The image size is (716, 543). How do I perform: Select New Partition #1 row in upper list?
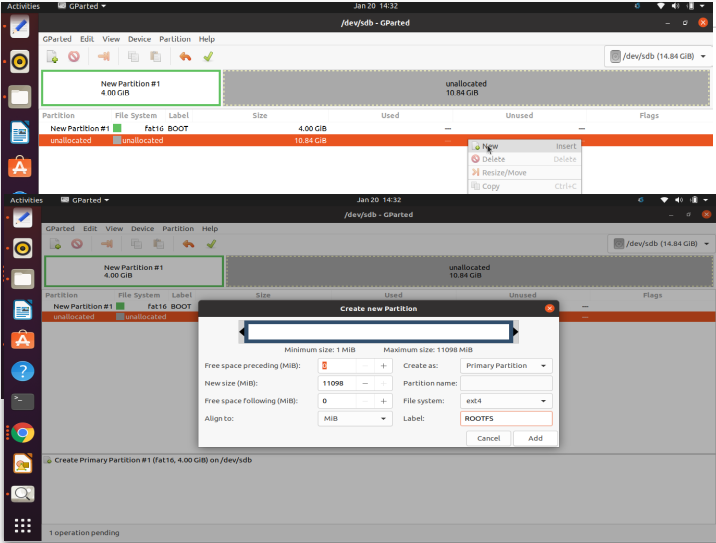[375, 128]
